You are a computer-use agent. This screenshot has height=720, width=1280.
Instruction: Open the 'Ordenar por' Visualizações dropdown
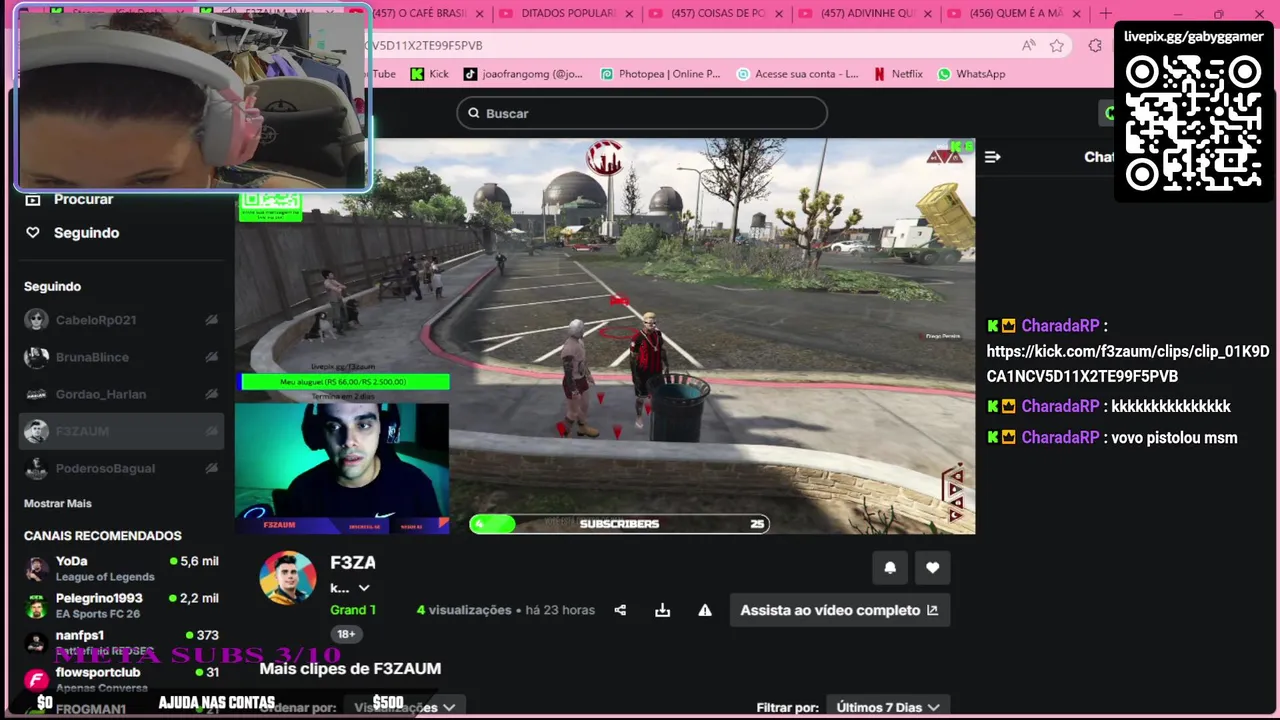tap(405, 707)
